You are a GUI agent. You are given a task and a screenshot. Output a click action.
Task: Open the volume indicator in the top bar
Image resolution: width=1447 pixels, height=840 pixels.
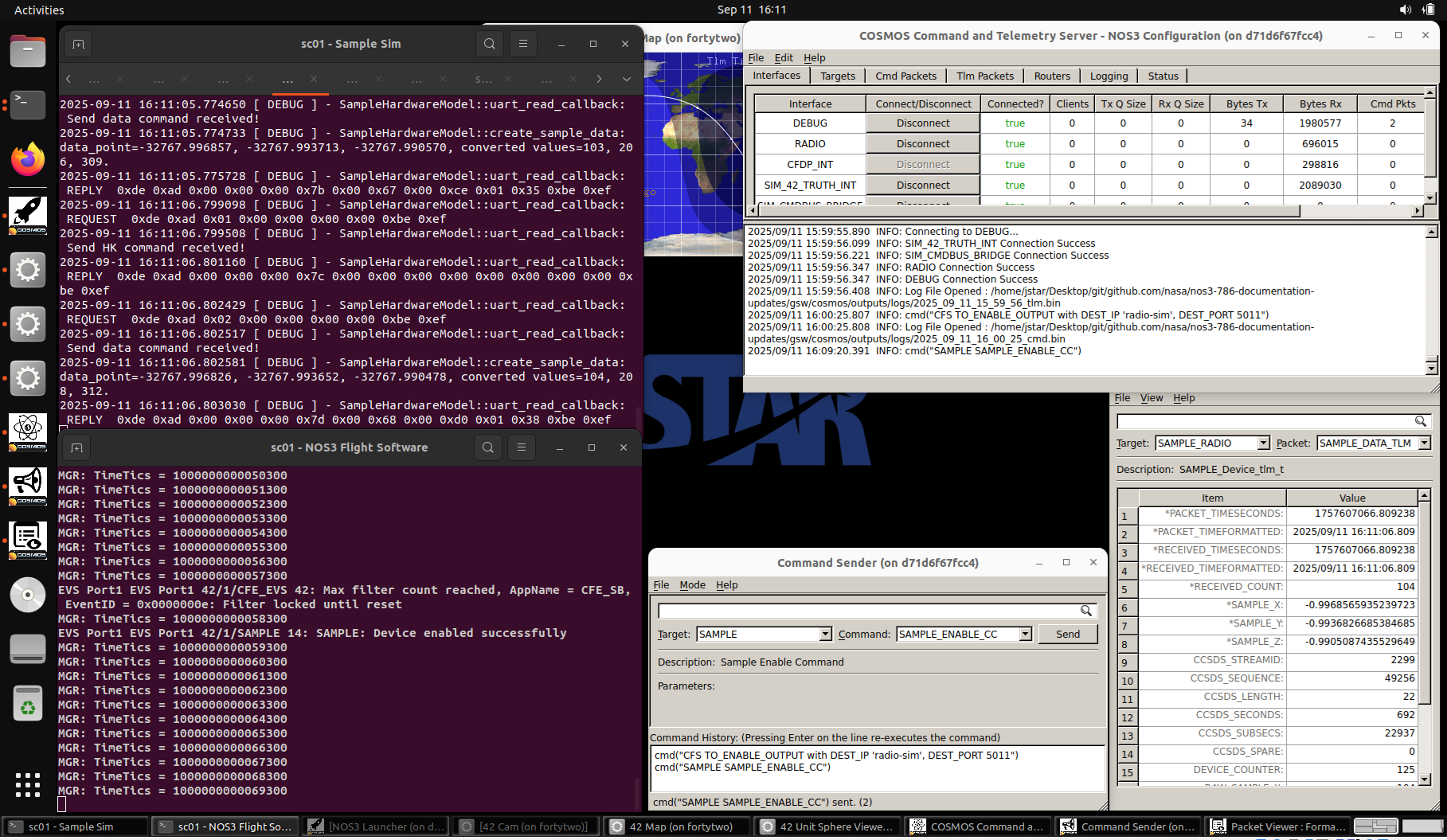(x=1406, y=10)
